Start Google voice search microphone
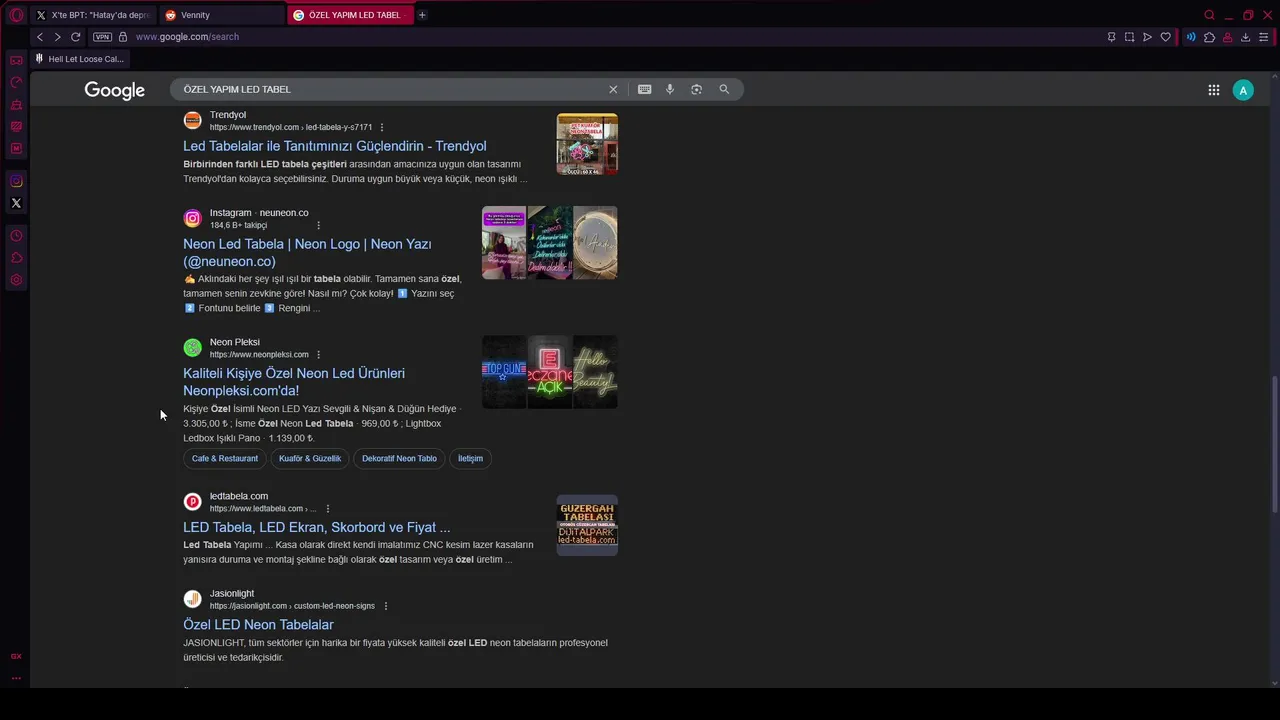Viewport: 1280px width, 720px height. pos(670,89)
